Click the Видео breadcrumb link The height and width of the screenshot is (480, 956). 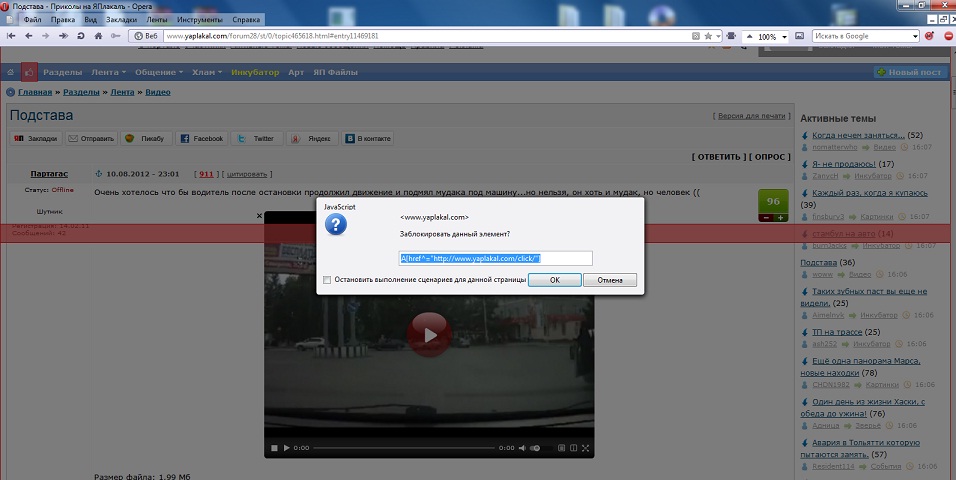(x=158, y=92)
